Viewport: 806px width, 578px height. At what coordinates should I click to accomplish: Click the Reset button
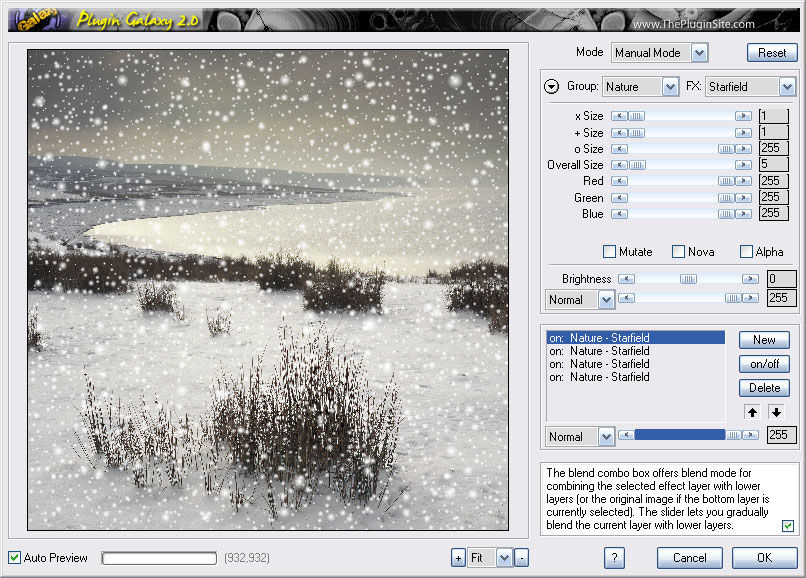pos(772,52)
